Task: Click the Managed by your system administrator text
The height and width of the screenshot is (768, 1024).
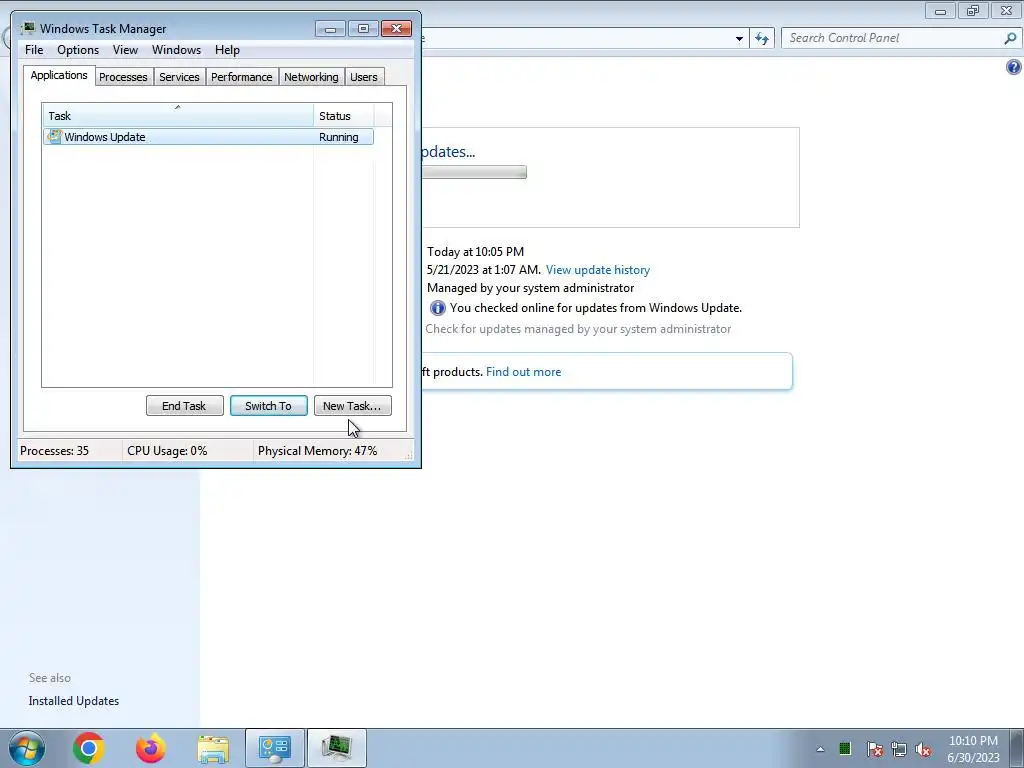Action: [530, 288]
